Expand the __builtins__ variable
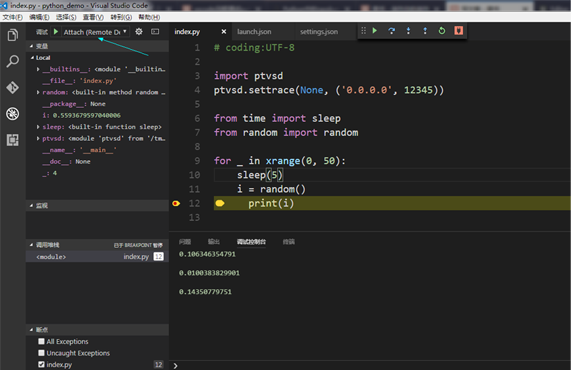This screenshot has width=571, height=370. 38,69
